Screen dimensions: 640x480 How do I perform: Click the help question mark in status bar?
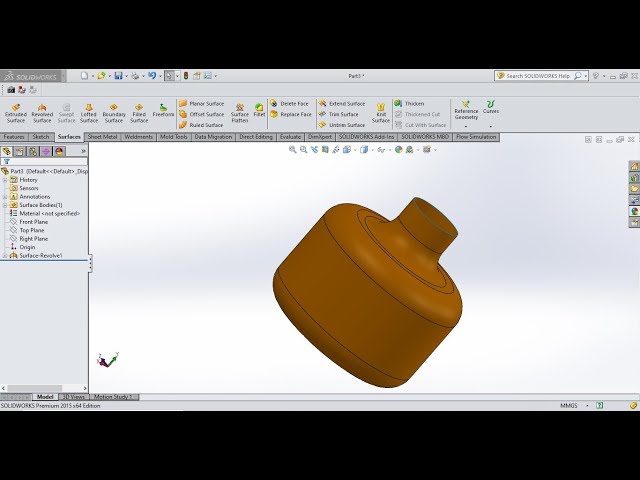click(599, 406)
